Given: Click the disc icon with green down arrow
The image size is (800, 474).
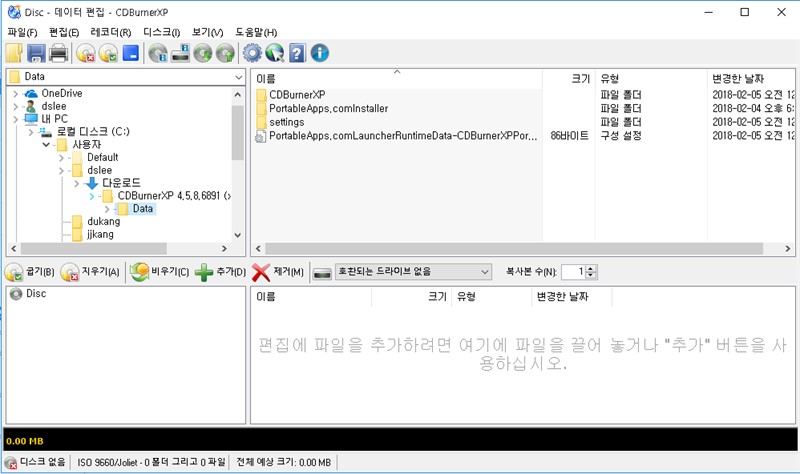Looking at the screenshot, I should tap(203, 53).
